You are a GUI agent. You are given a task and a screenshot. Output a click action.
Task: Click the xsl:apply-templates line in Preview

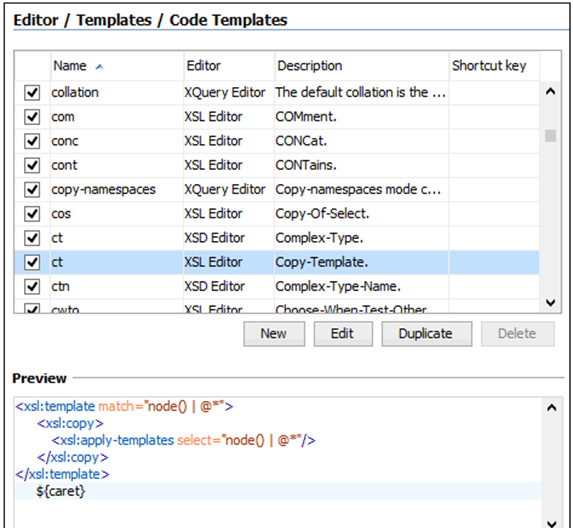(x=183, y=440)
